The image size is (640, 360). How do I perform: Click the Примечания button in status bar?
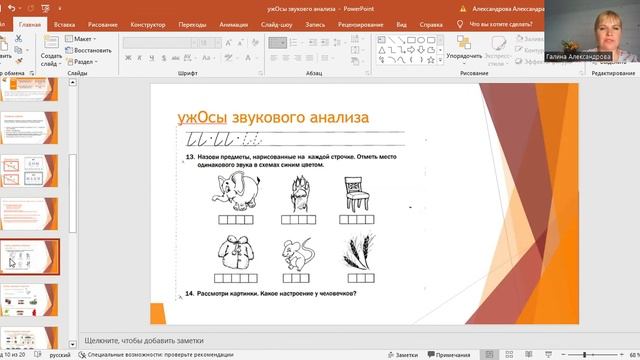pyautogui.click(x=449, y=355)
